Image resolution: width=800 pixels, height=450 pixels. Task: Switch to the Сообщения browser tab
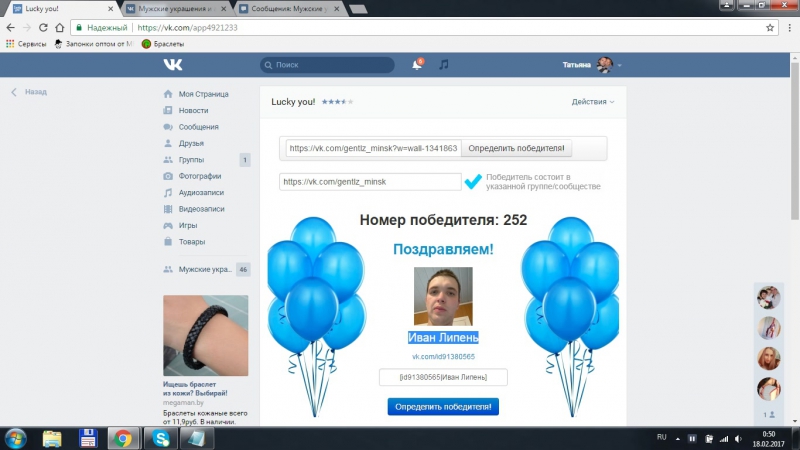[292, 8]
